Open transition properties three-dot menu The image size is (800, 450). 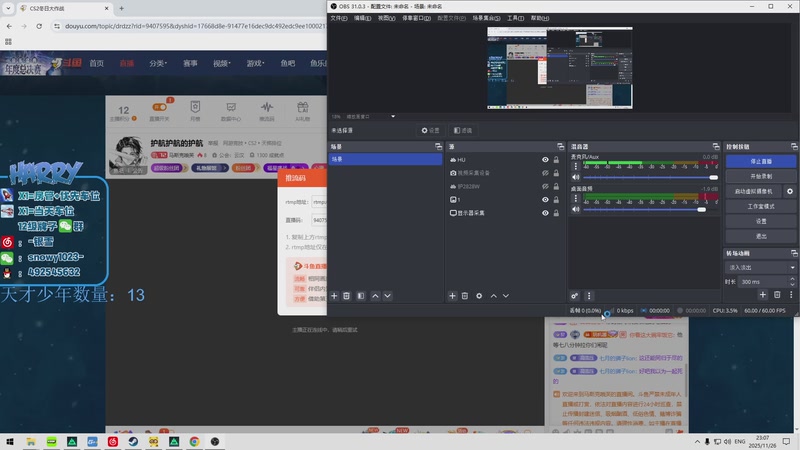tap(791, 295)
